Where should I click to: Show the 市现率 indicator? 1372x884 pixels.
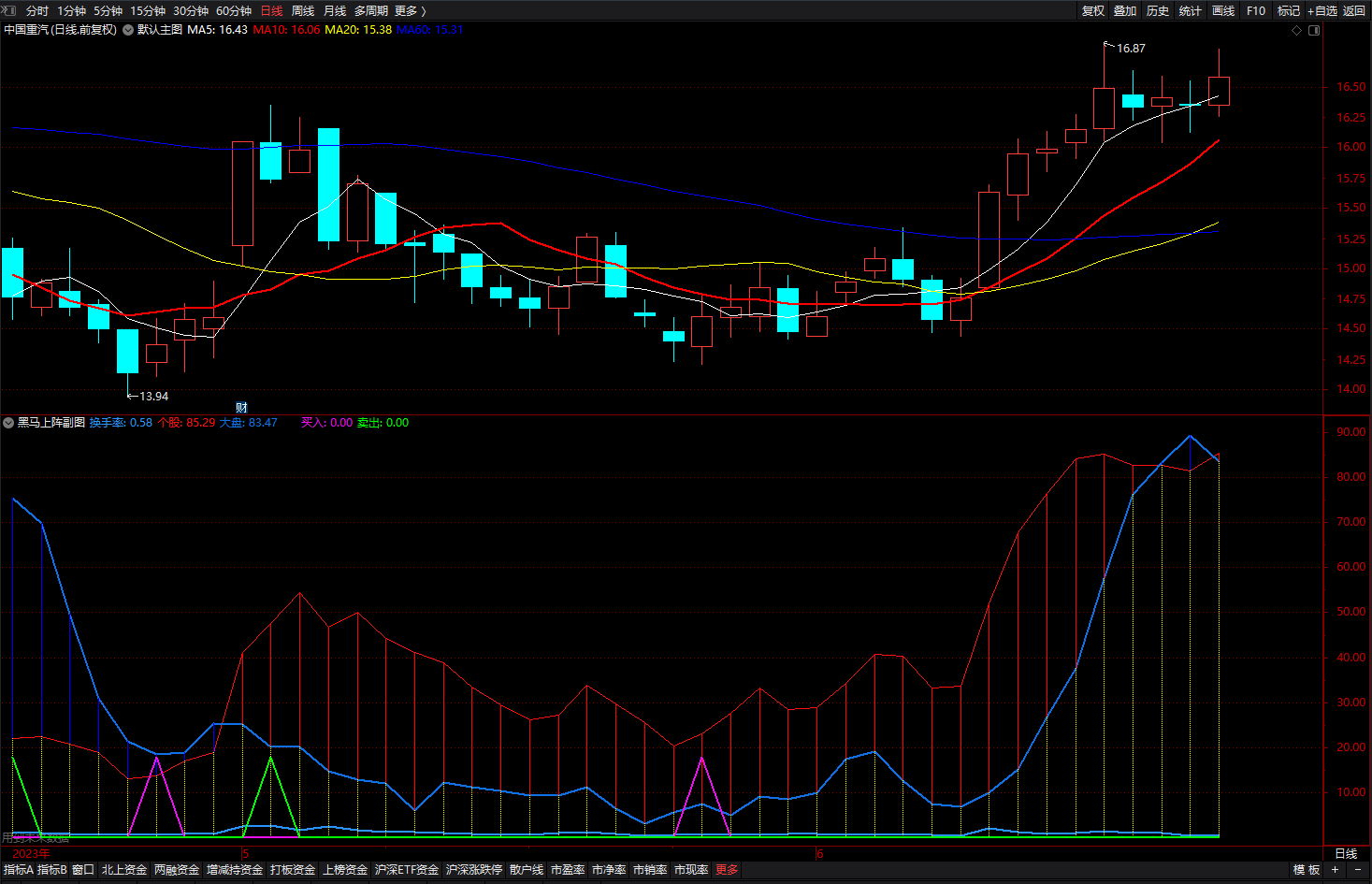[691, 870]
